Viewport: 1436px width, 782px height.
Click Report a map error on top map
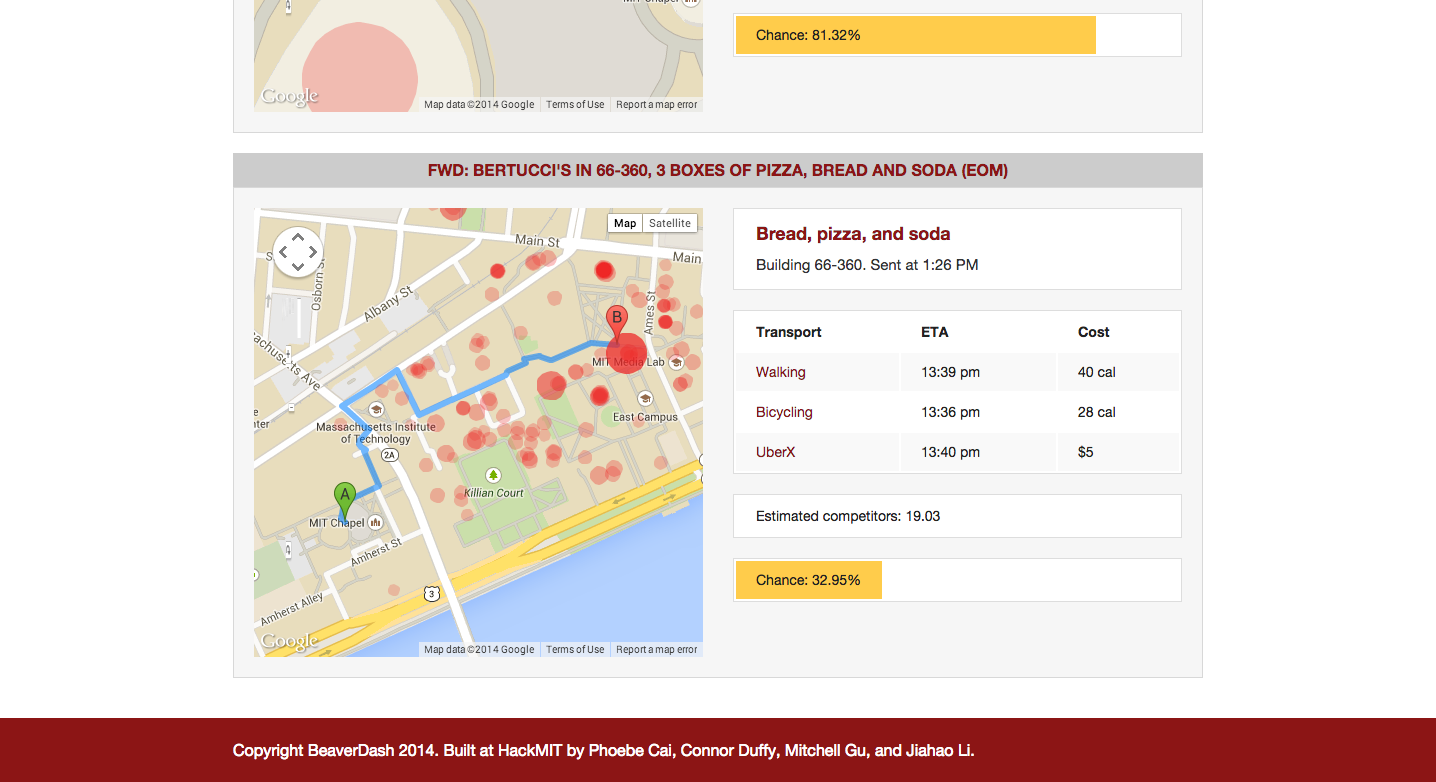click(657, 104)
